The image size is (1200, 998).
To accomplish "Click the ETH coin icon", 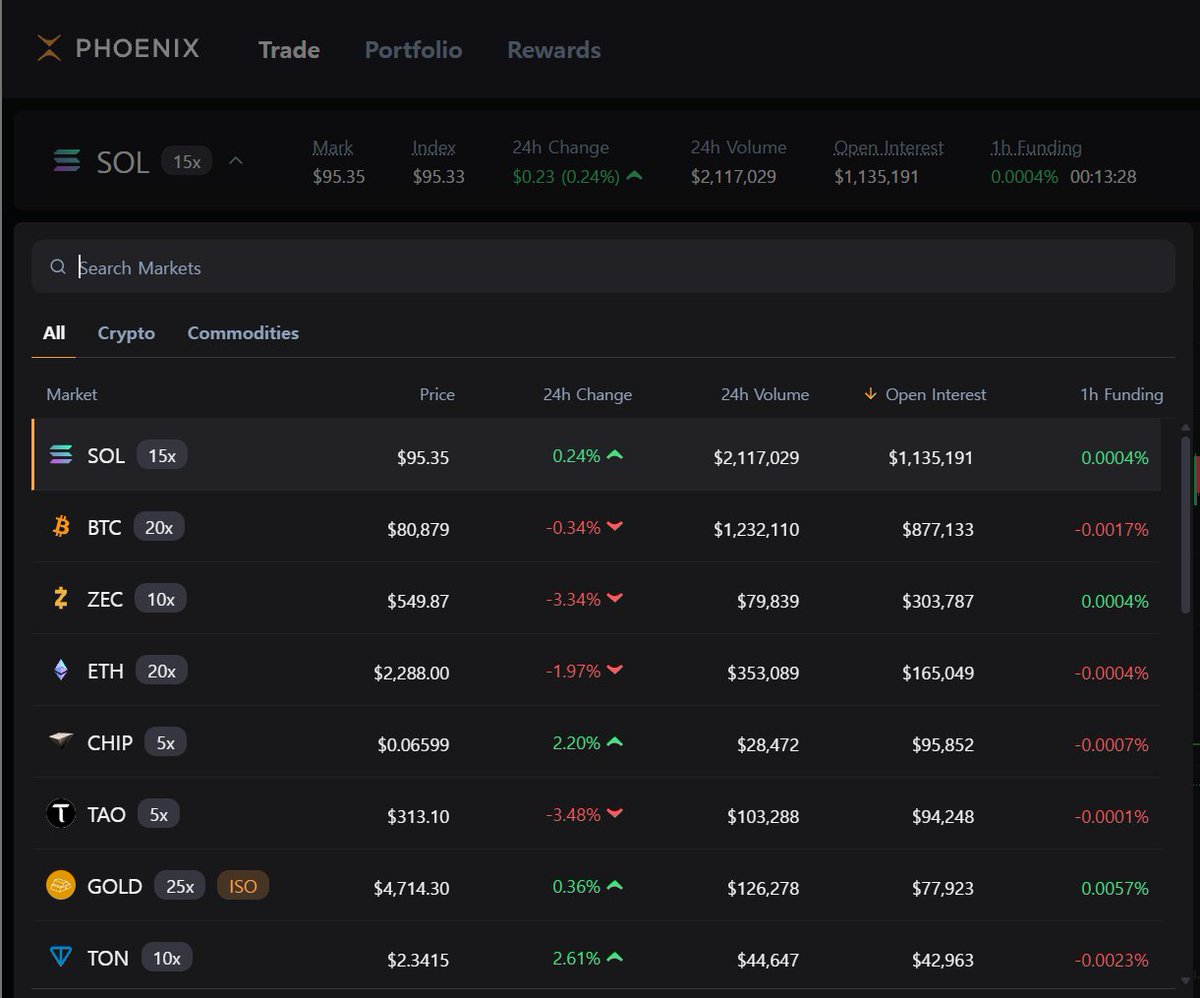I will click(x=61, y=670).
